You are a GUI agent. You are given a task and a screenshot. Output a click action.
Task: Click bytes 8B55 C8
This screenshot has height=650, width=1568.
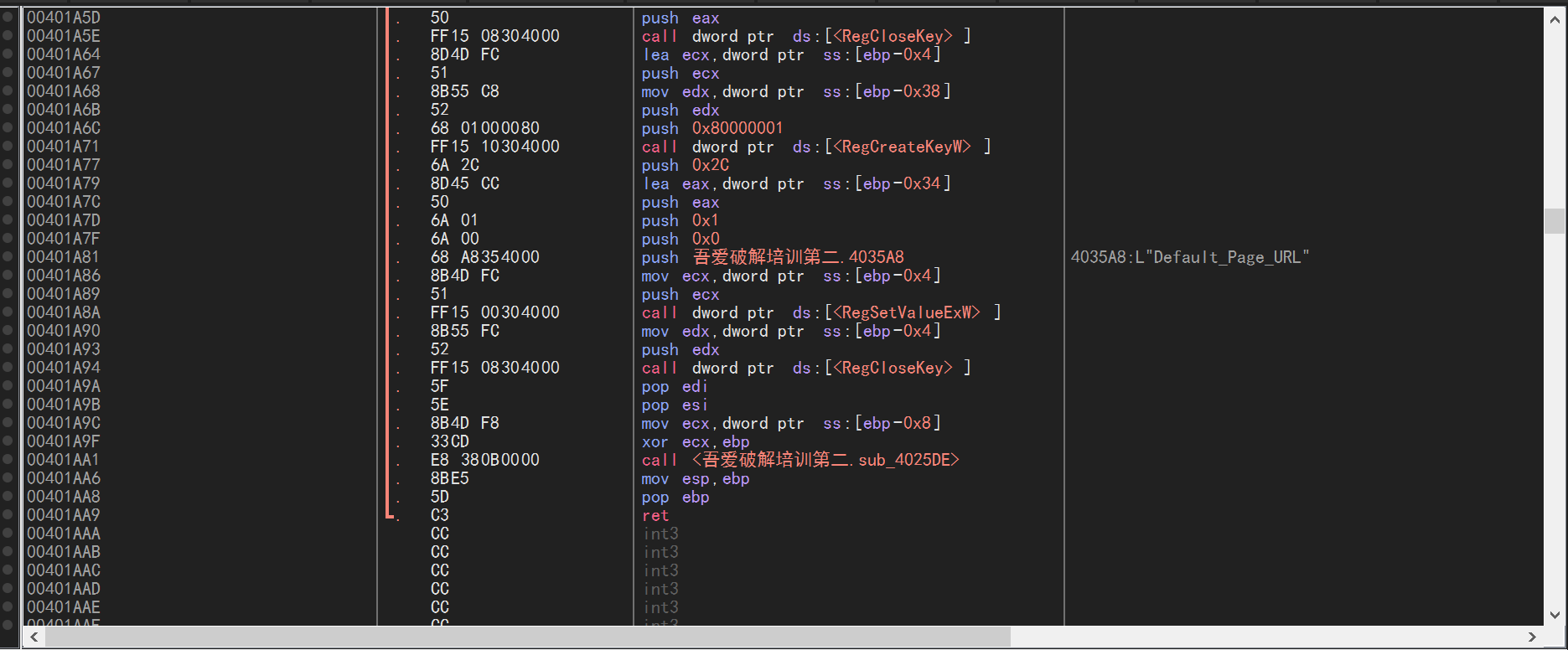pos(465,91)
